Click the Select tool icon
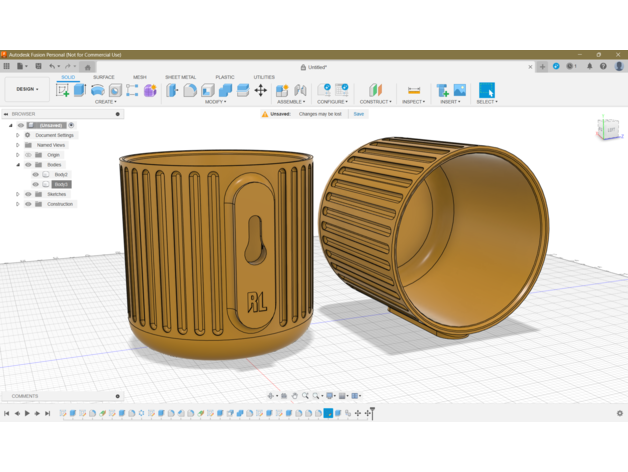 pos(487,90)
